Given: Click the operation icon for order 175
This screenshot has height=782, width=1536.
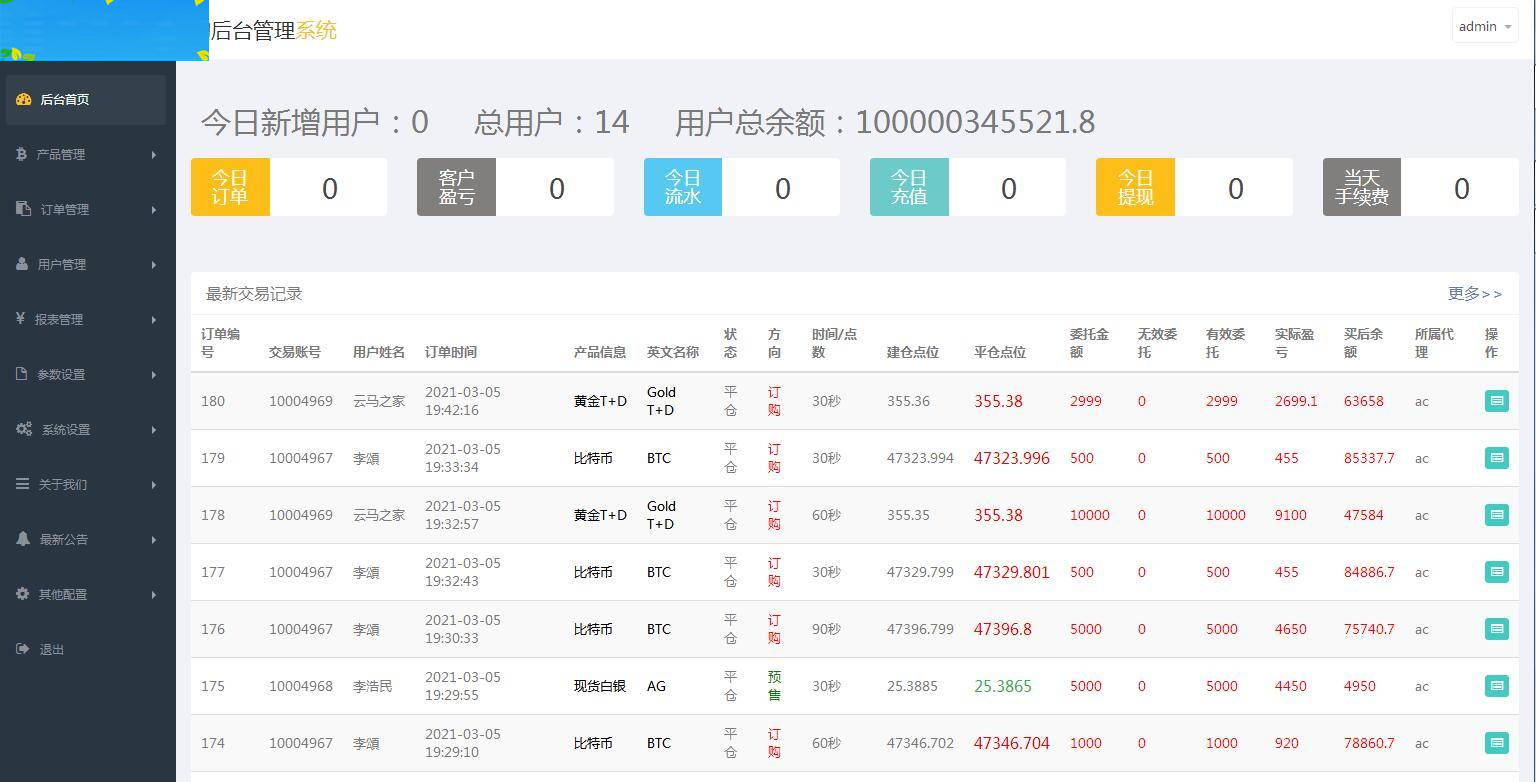Looking at the screenshot, I should coord(1496,686).
